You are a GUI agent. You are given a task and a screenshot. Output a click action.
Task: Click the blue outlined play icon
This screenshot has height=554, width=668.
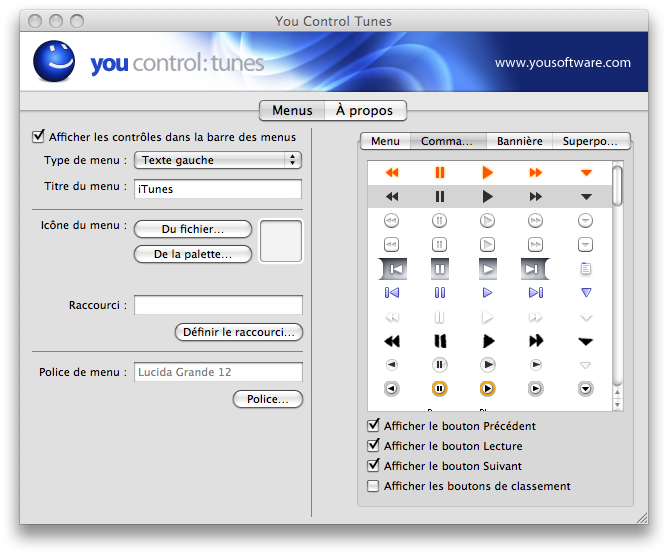coord(487,293)
